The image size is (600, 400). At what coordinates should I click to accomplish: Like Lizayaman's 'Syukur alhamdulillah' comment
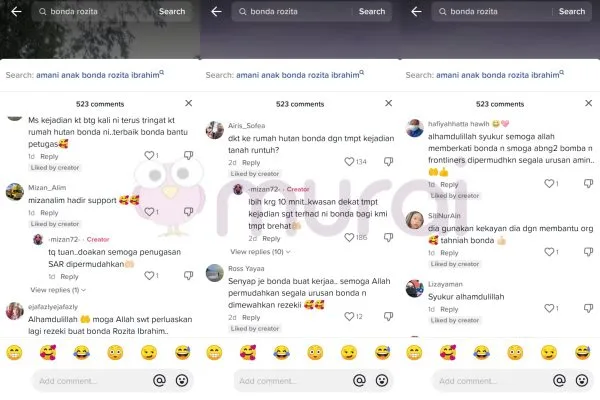(x=549, y=308)
